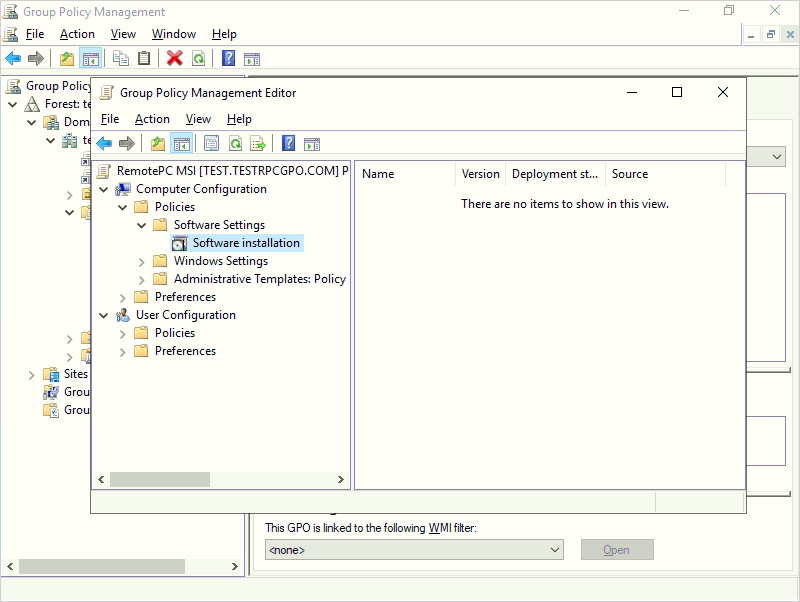This screenshot has width=800, height=602.
Task: Open Window menu in Group Policy Management
Action: [173, 34]
